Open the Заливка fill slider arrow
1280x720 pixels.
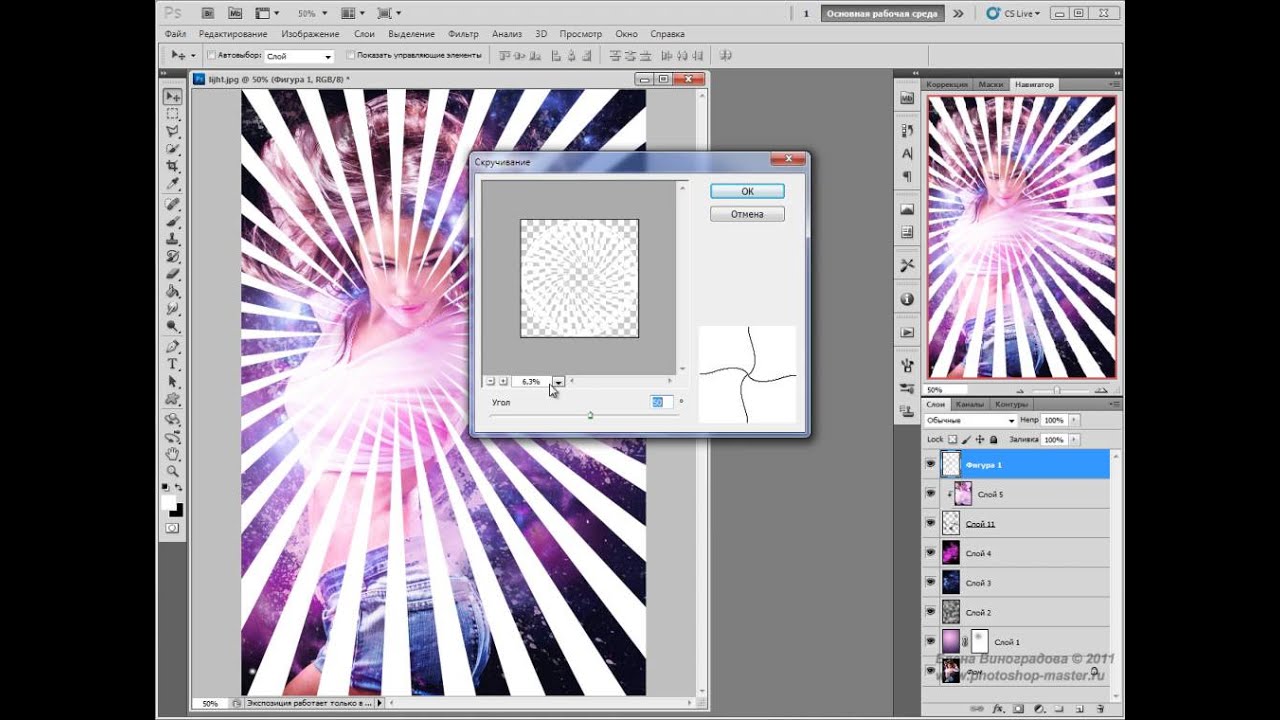pyautogui.click(x=1074, y=439)
